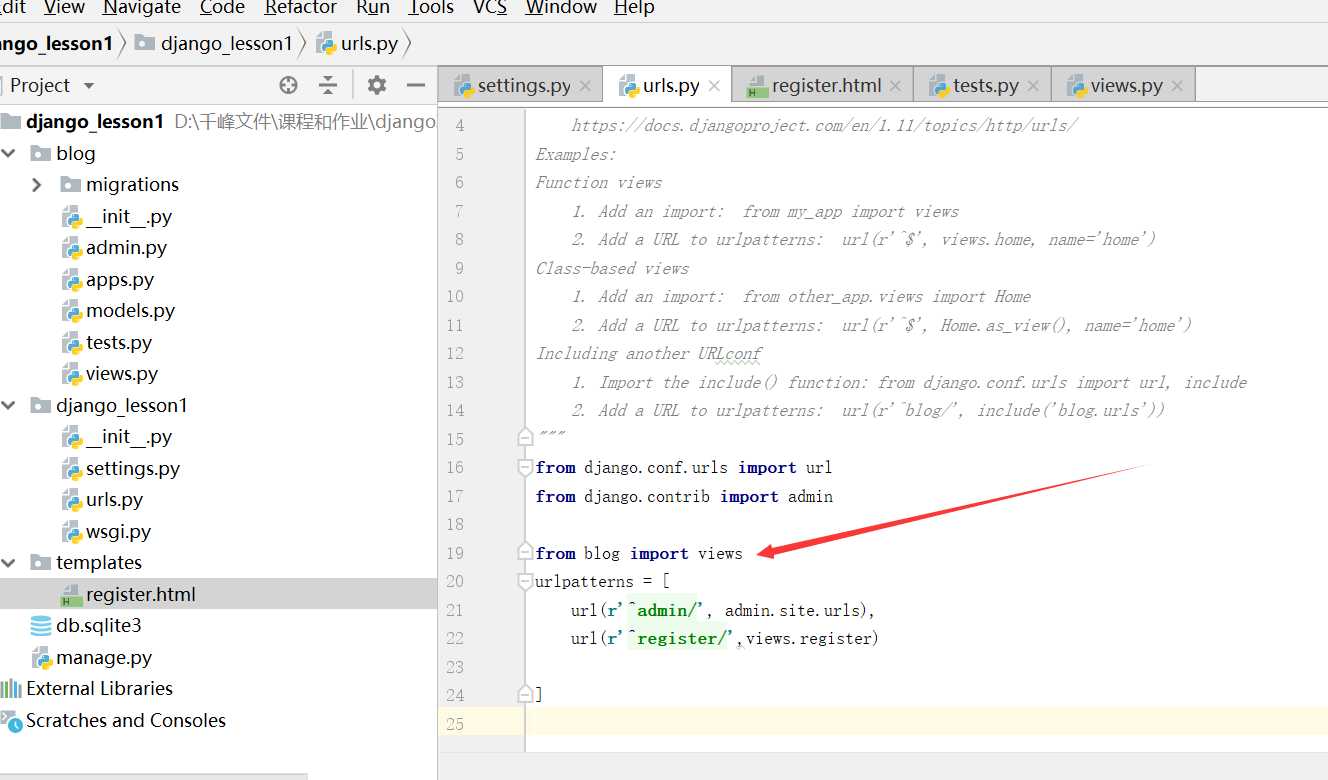
Task: Open the Code menu
Action: click(x=222, y=8)
